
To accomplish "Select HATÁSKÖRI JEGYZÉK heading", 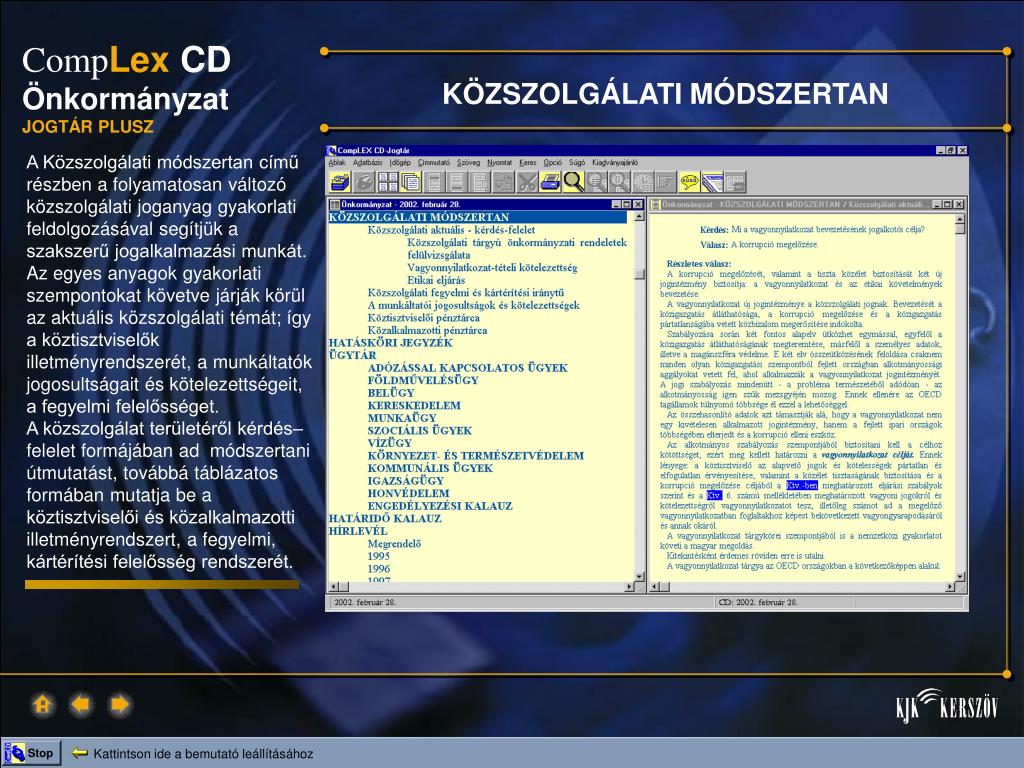I will [x=391, y=343].
